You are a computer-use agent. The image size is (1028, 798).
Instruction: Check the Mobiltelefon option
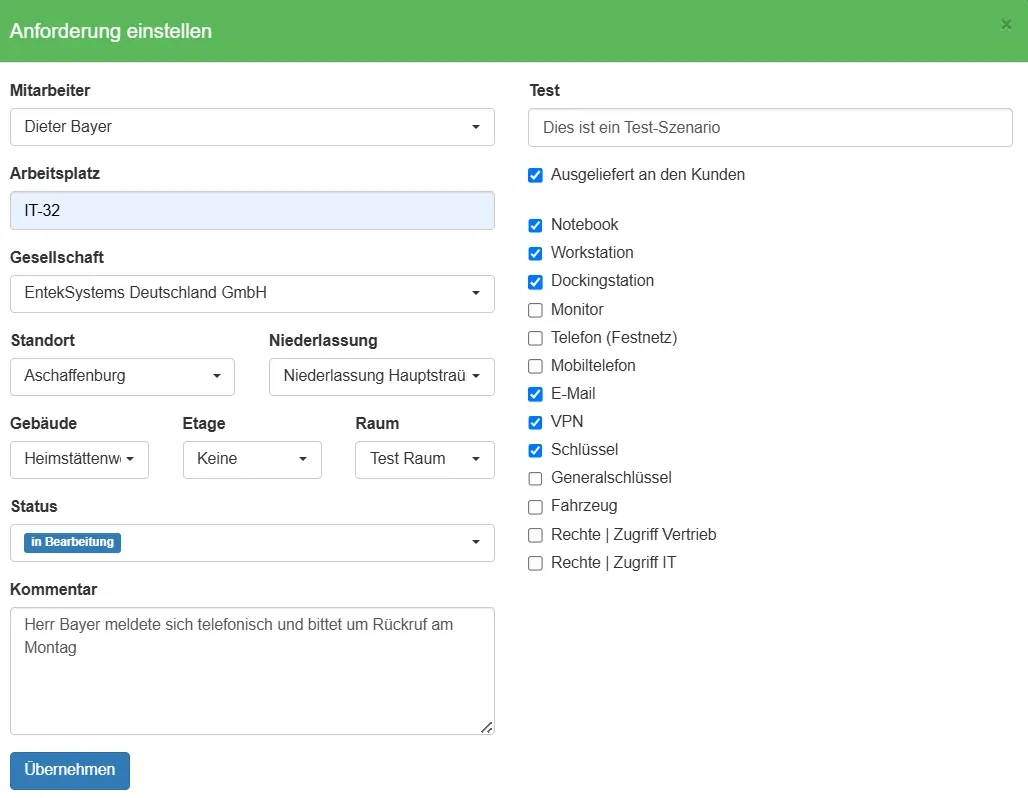536,366
